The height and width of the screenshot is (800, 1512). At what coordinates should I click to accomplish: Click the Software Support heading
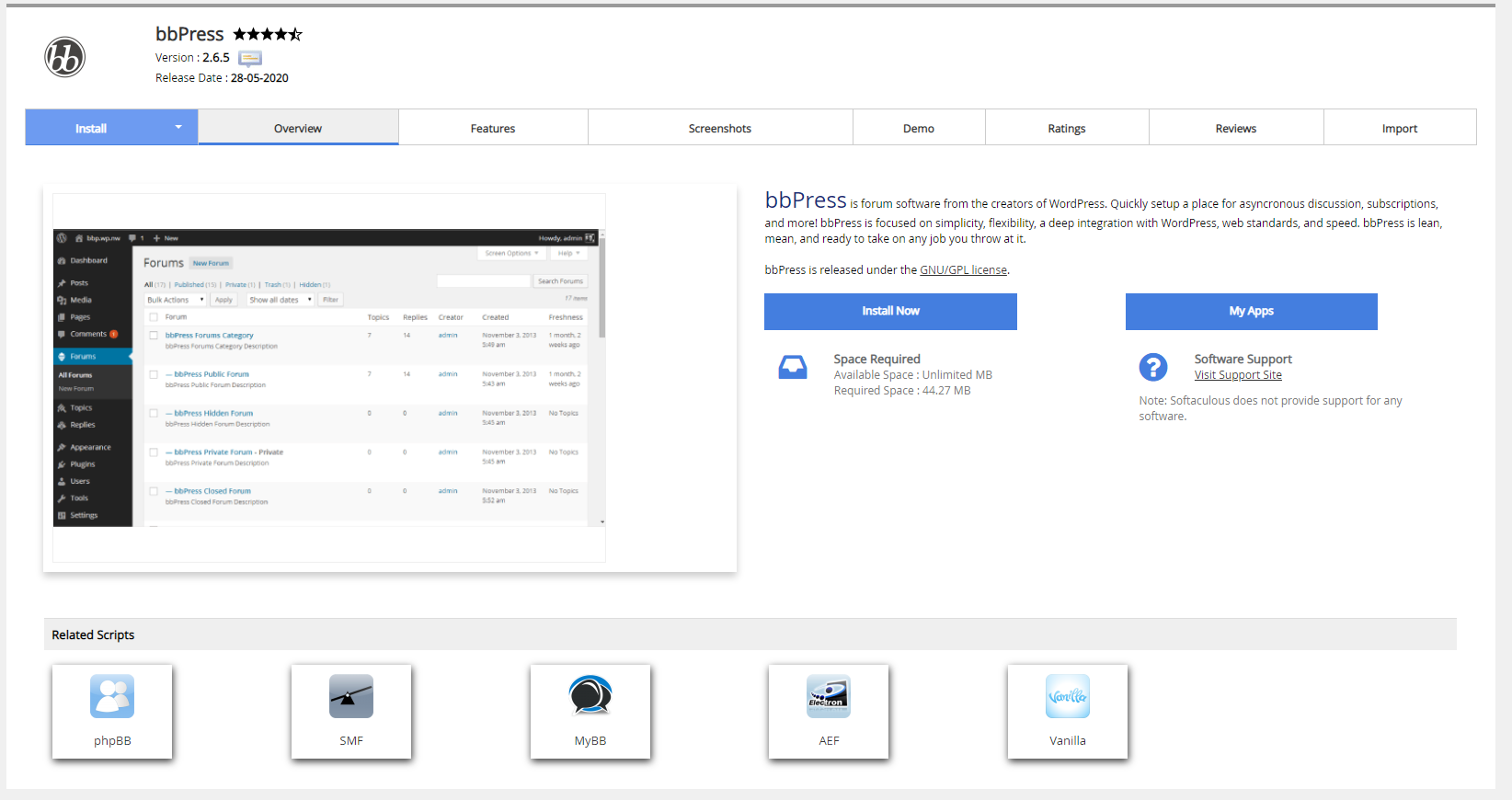tap(1243, 359)
